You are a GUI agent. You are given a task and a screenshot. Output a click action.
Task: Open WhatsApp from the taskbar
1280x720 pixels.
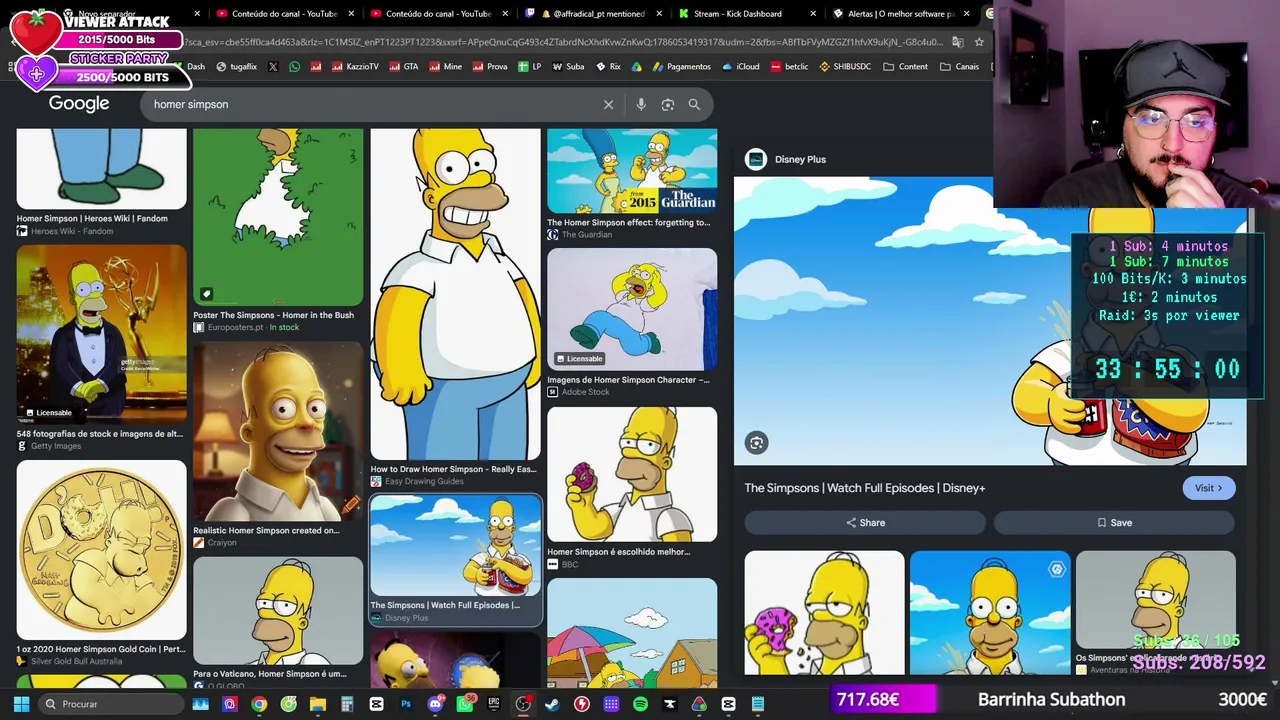[x=465, y=704]
